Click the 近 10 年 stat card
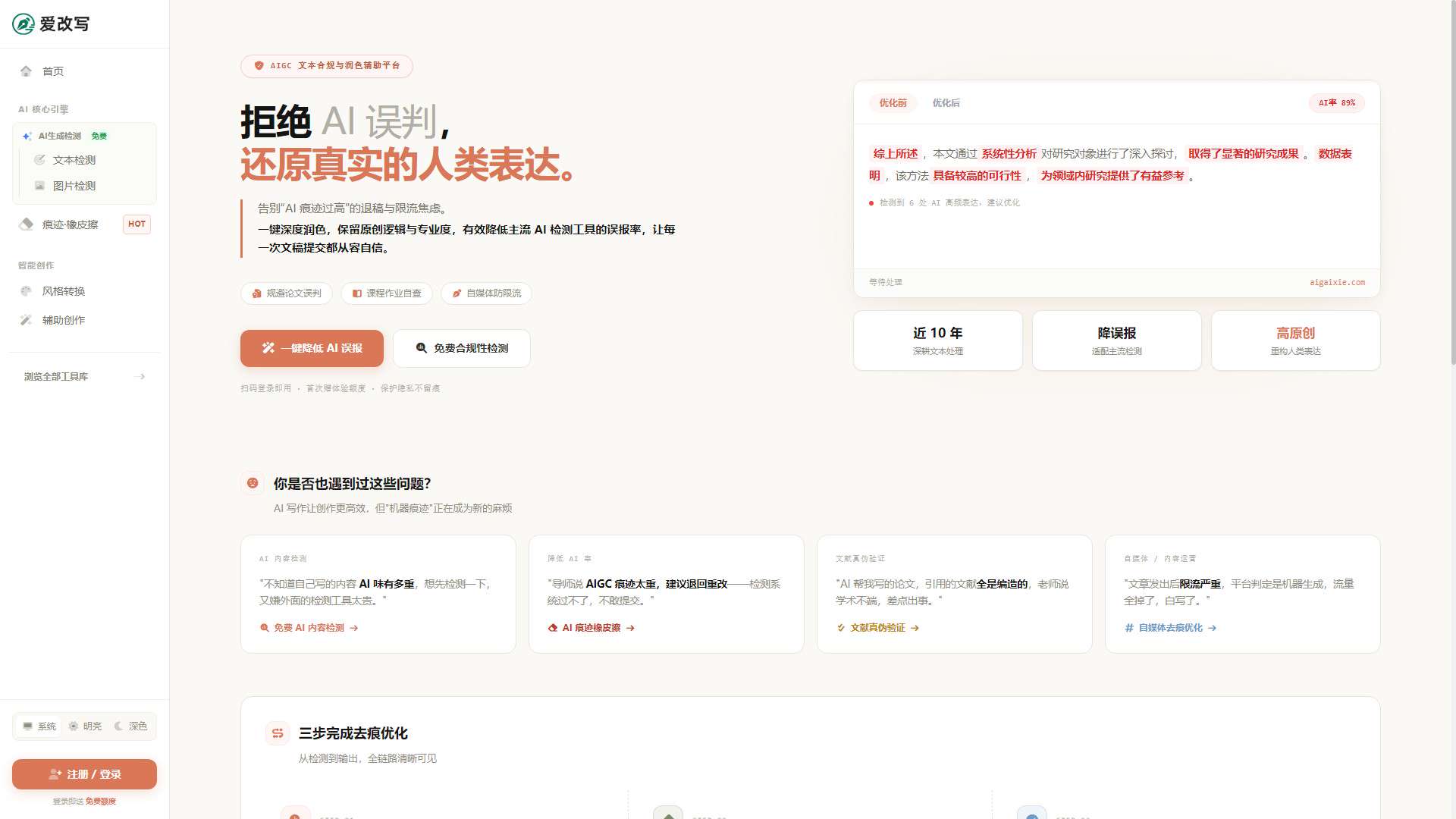This screenshot has width=1456, height=819. coord(937,340)
